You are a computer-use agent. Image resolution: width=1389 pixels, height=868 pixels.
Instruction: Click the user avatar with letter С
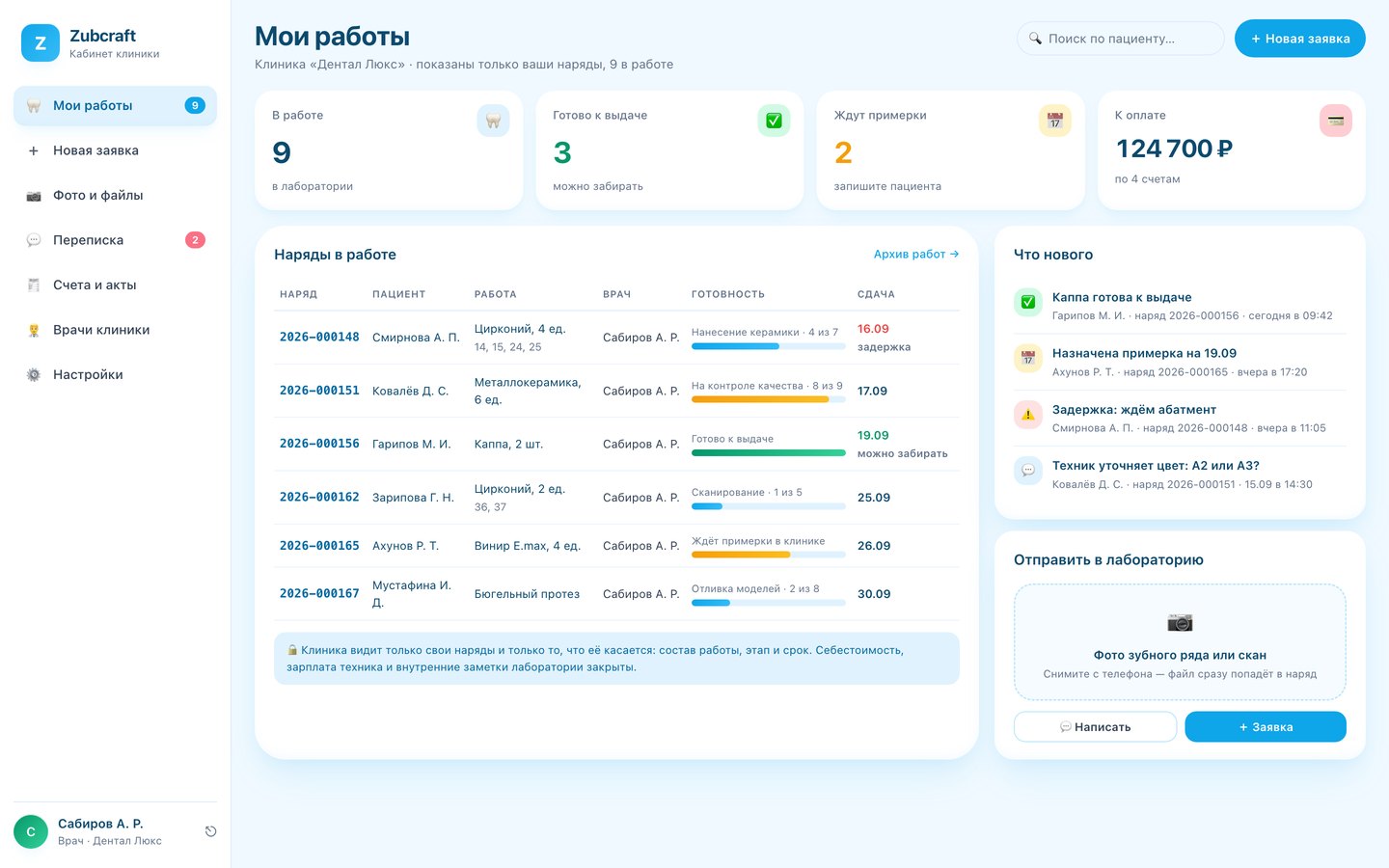tap(31, 831)
